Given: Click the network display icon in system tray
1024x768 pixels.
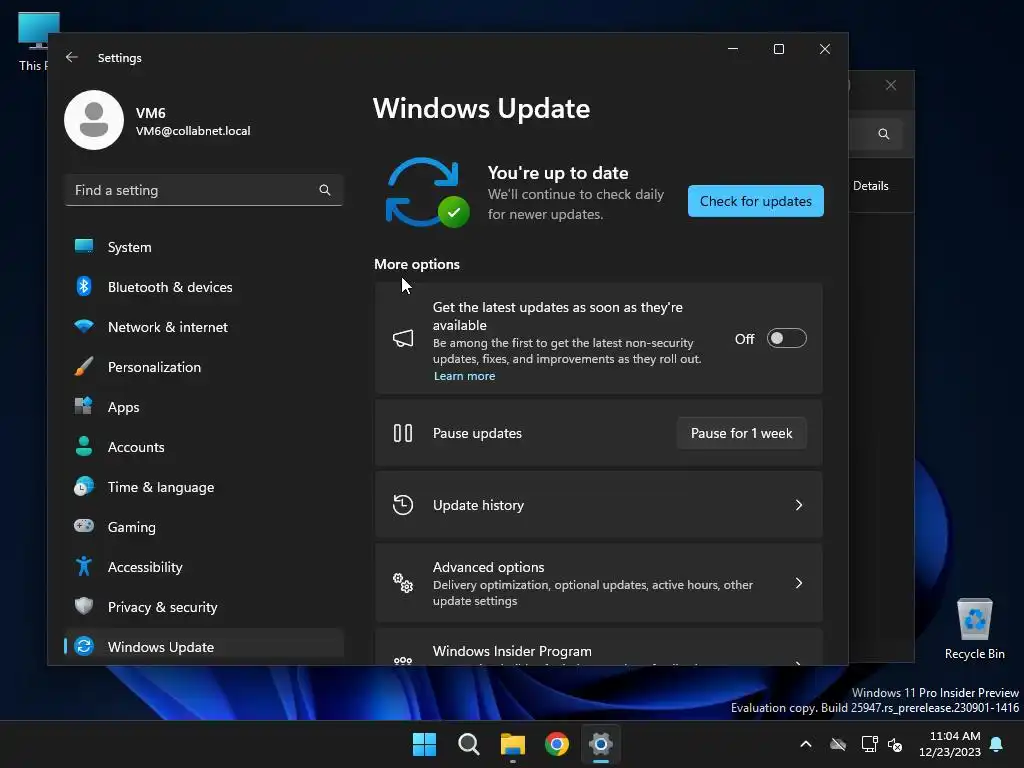Looking at the screenshot, I should pos(869,744).
